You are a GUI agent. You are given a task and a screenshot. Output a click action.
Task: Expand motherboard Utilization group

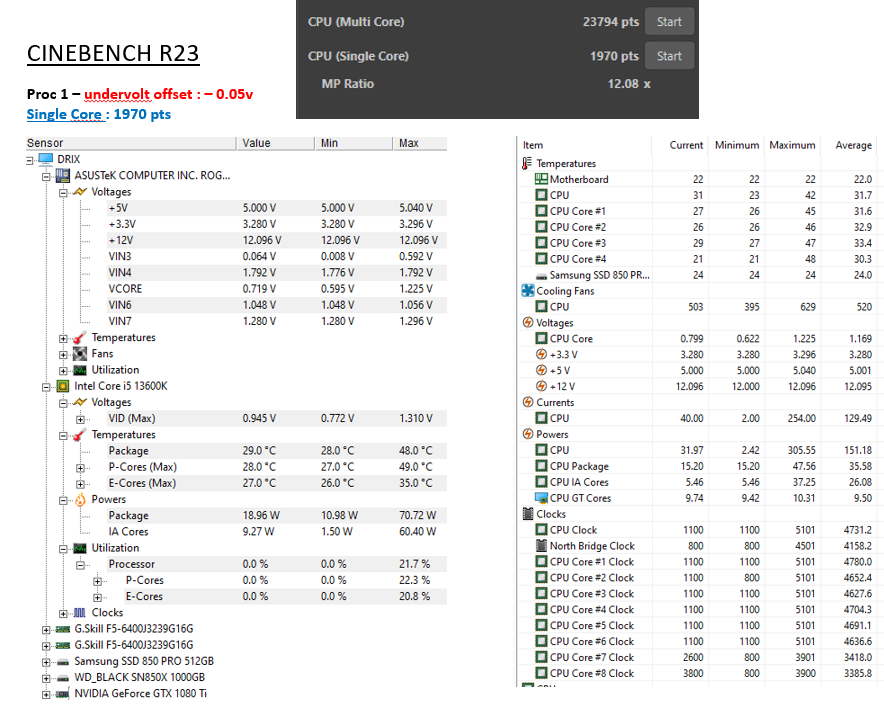click(63, 371)
